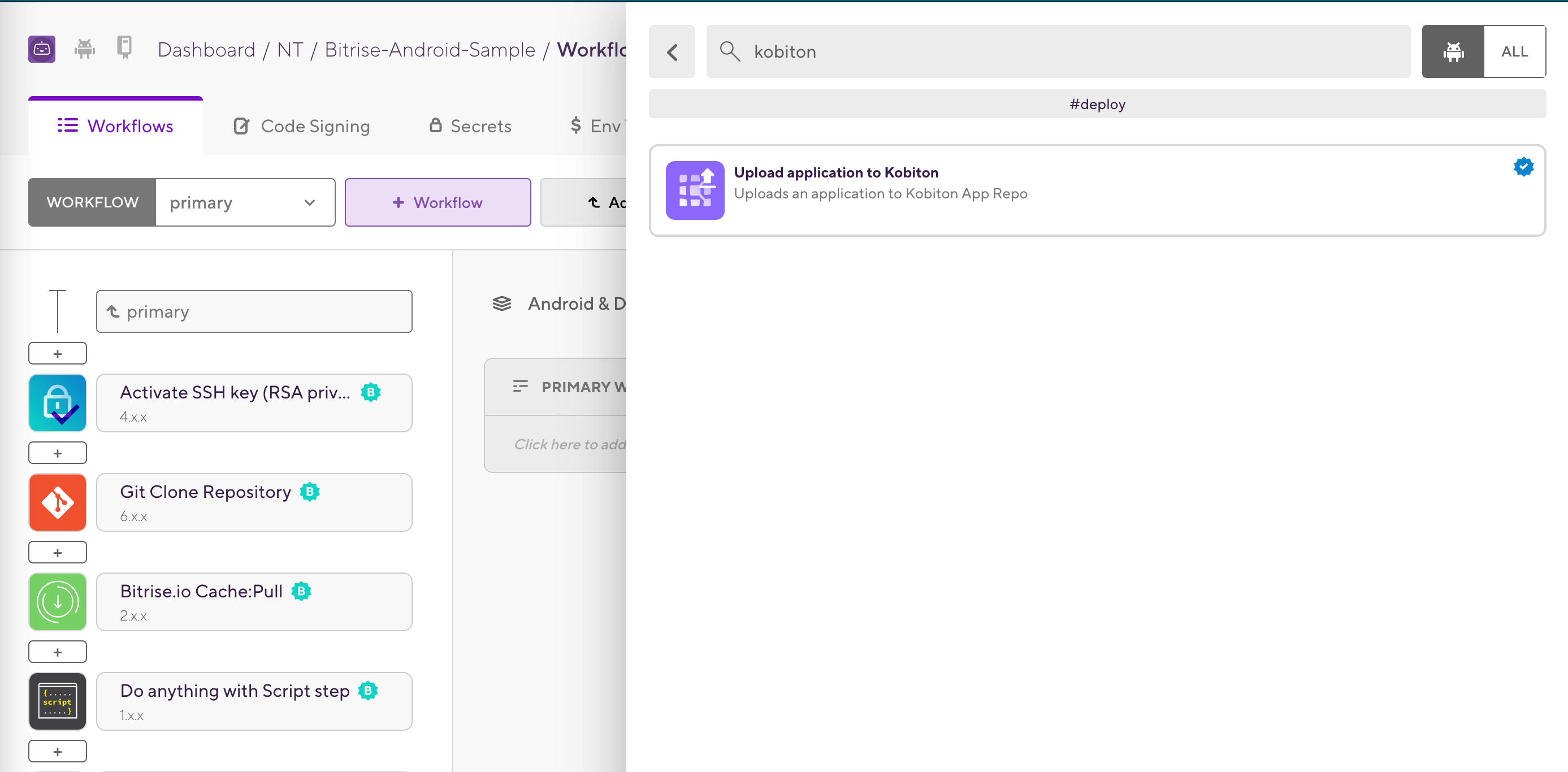1568x772 pixels.
Task: Click the Bitrise.io Cache:Pull step icon
Action: pos(58,602)
